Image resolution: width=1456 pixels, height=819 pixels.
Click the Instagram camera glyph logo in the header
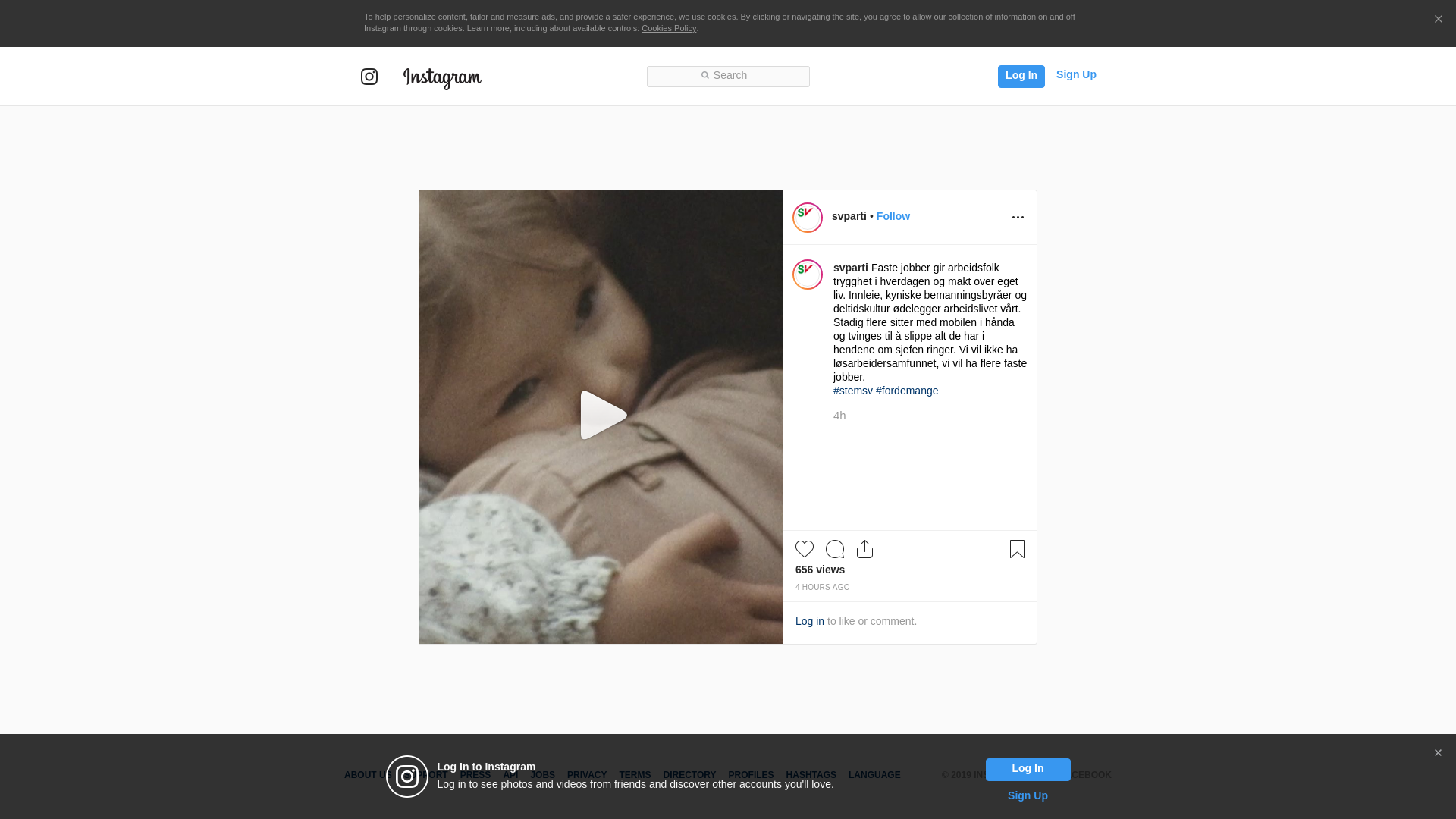pos(369,77)
